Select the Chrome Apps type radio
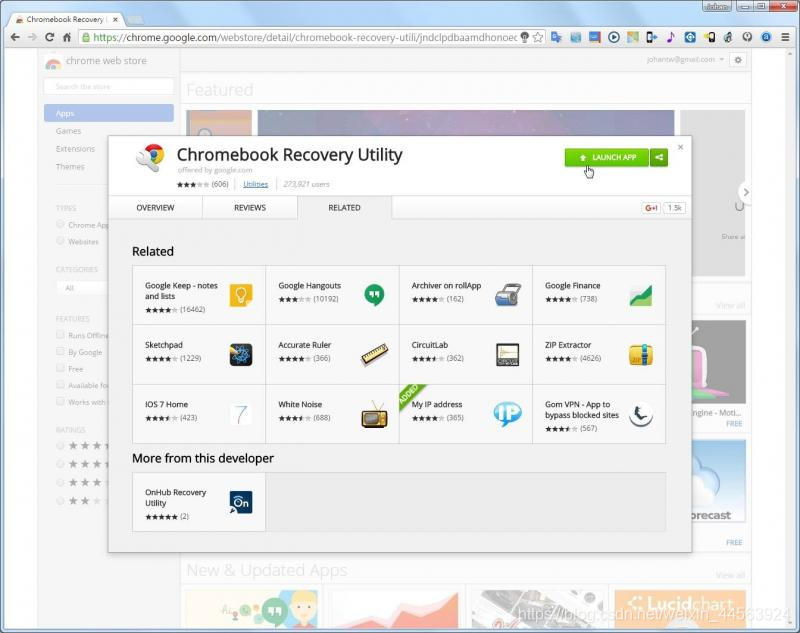The height and width of the screenshot is (633, 800). click(60, 224)
